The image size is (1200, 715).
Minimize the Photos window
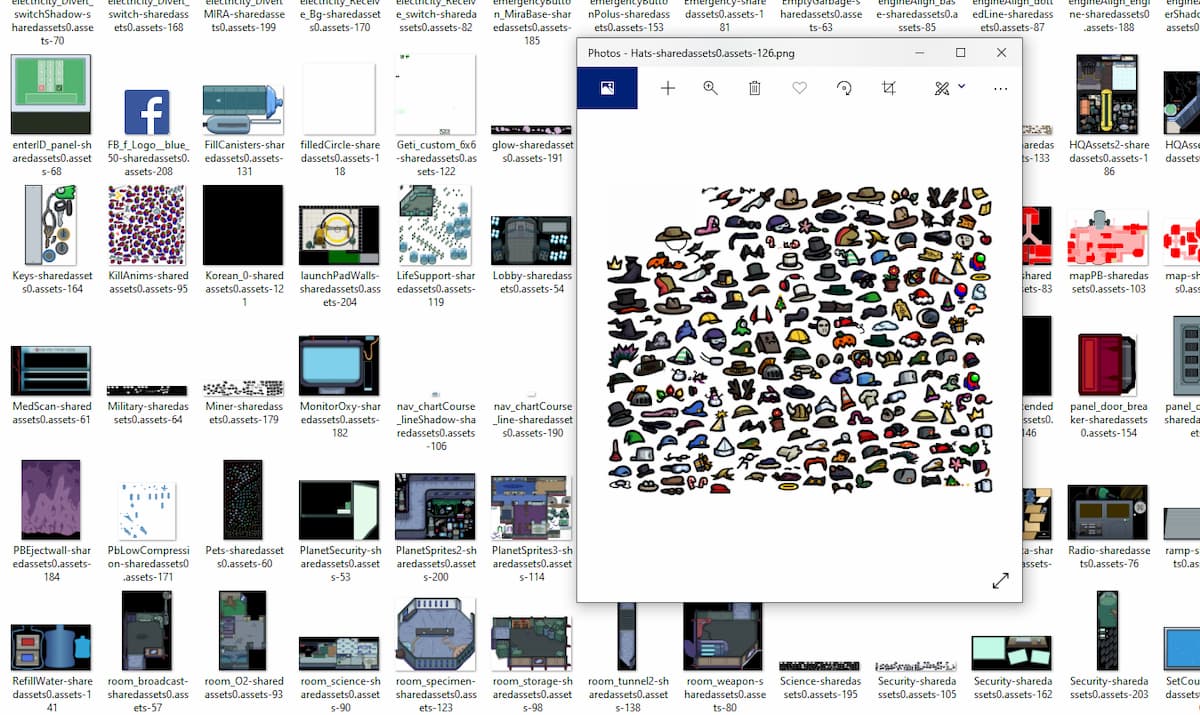(920, 52)
